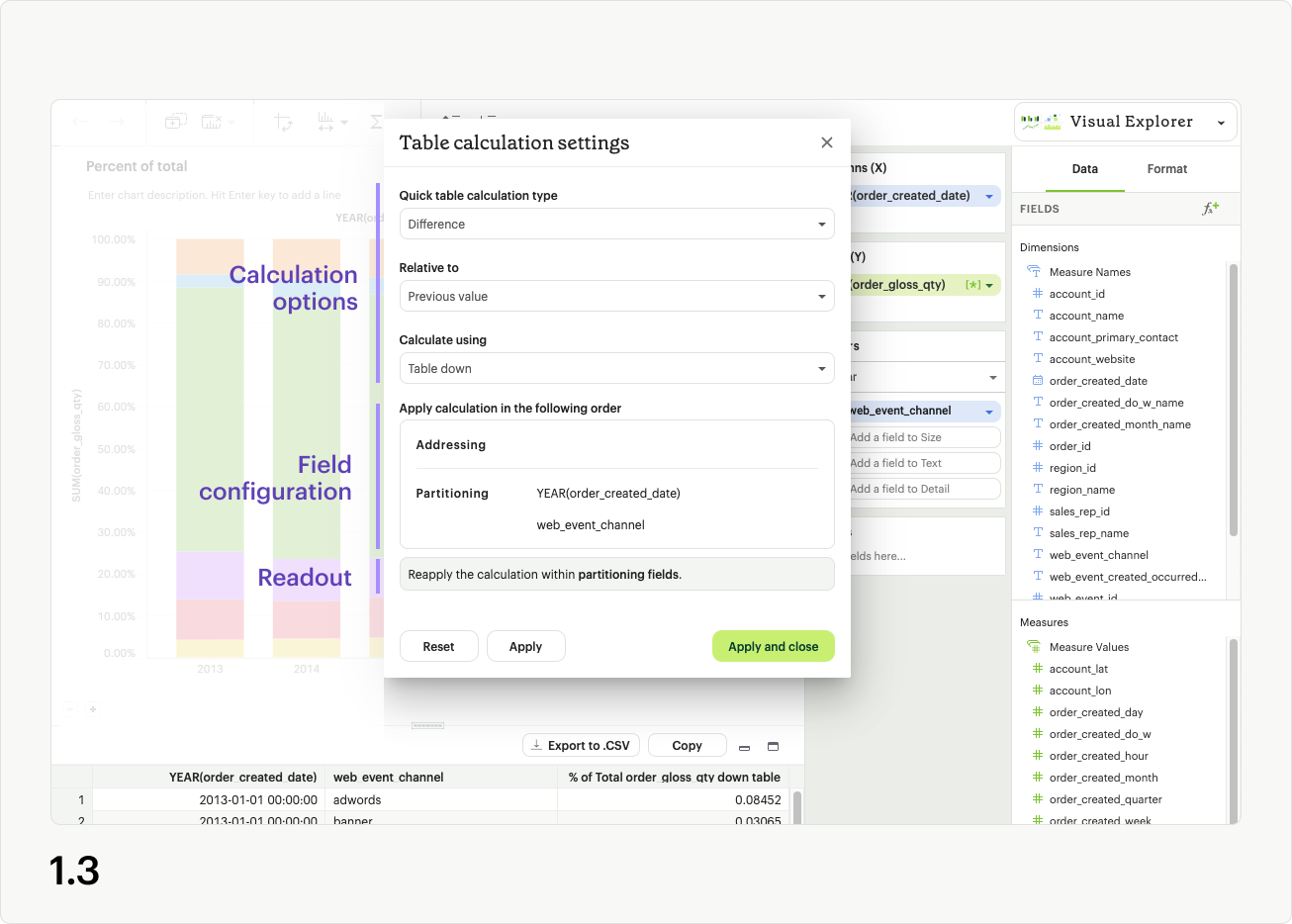
Task: Click the calendar icon beside order_created_date field
Action: (x=1038, y=381)
